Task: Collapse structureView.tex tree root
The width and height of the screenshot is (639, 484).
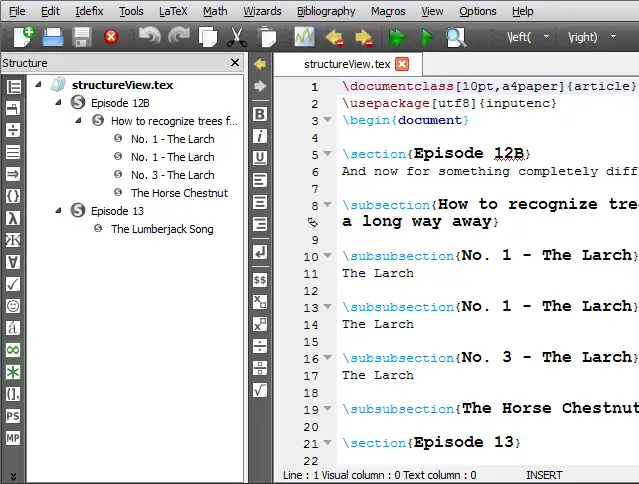Action: pyautogui.click(x=38, y=85)
